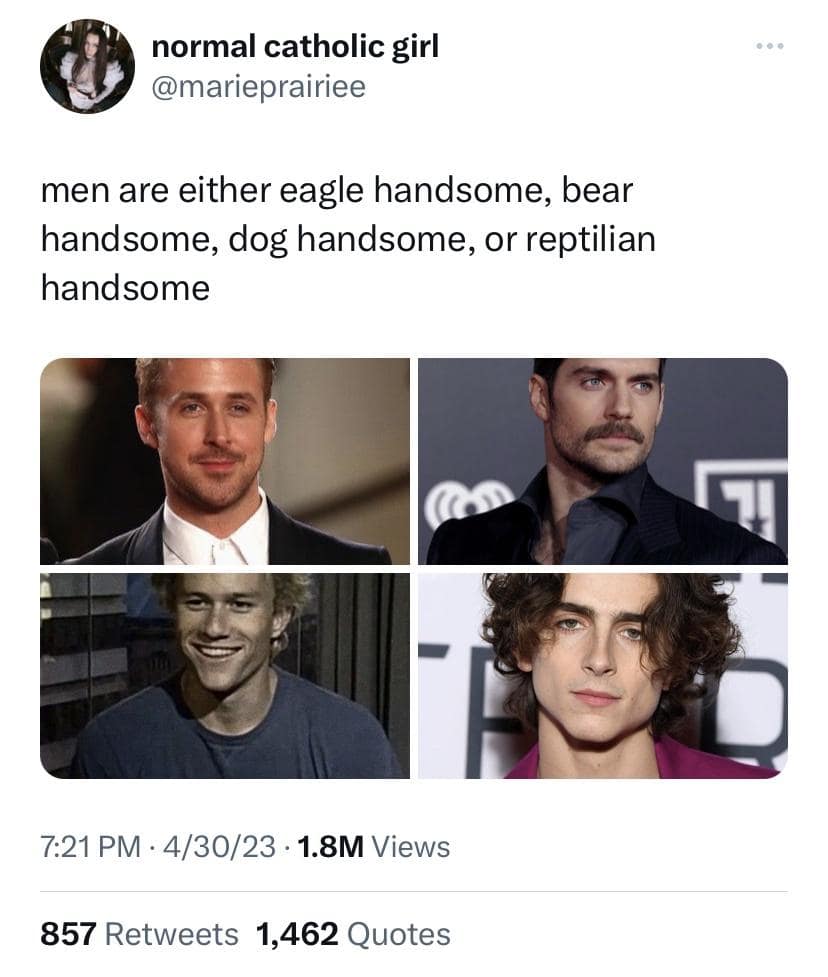Click the 7:21 PM timestamp
Viewport: 828px width, 977px height.
tap(90, 848)
